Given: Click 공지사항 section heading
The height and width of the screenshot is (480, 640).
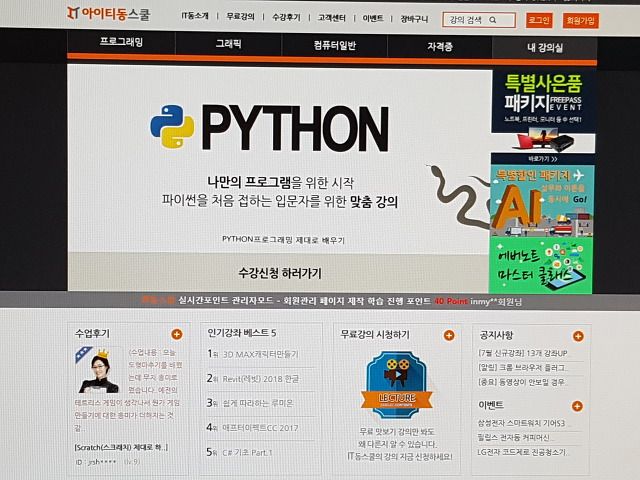Looking at the screenshot, I should (x=497, y=336).
